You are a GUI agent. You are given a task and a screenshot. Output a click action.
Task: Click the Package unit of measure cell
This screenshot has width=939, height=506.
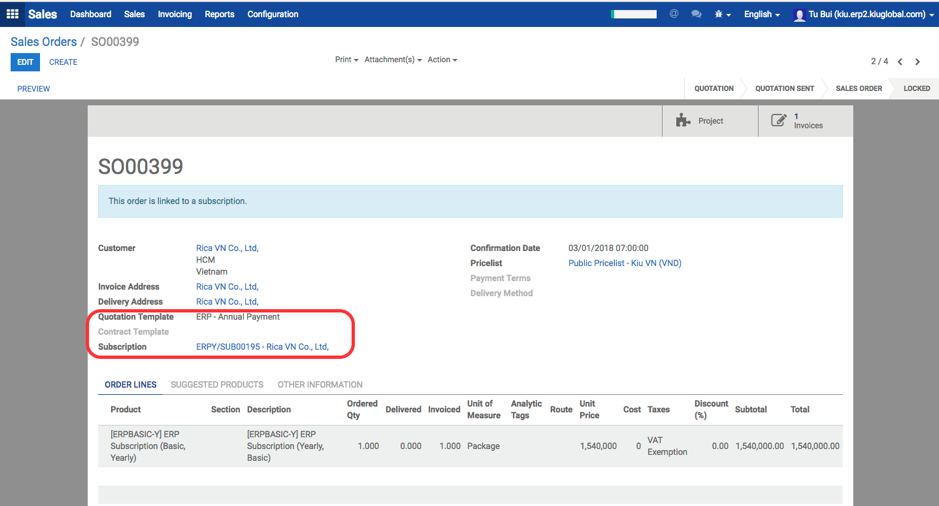[x=483, y=446]
